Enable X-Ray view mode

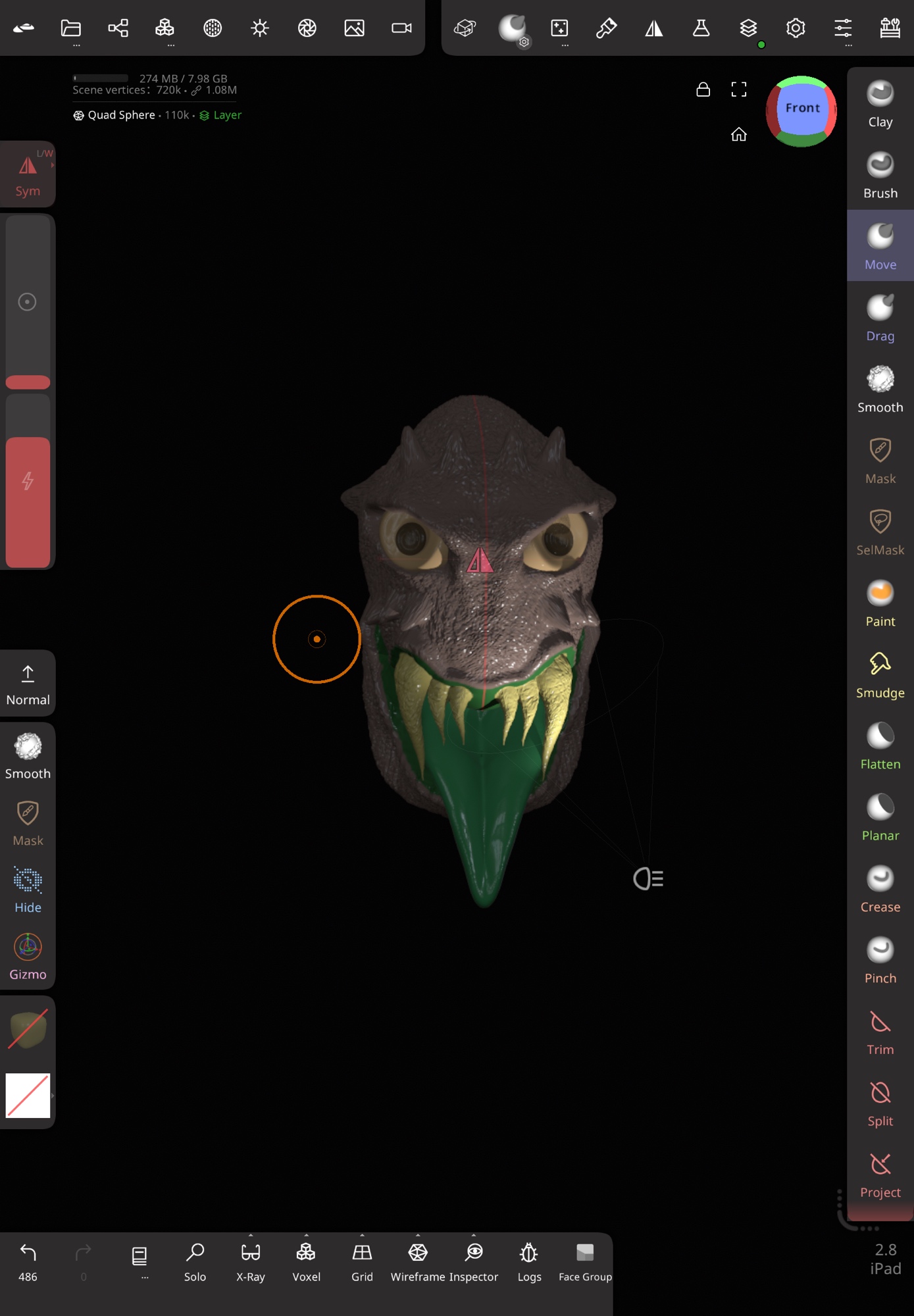251,1261
